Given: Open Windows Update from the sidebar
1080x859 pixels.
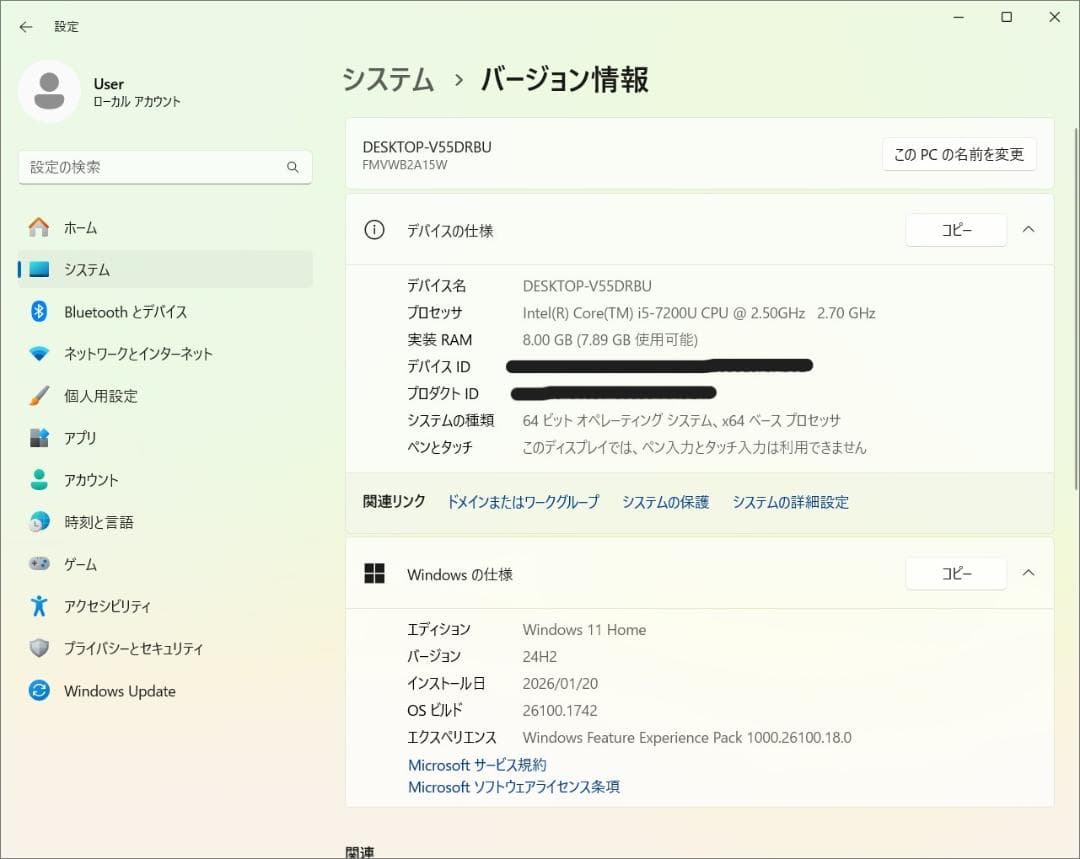Looking at the screenshot, I should 117,690.
